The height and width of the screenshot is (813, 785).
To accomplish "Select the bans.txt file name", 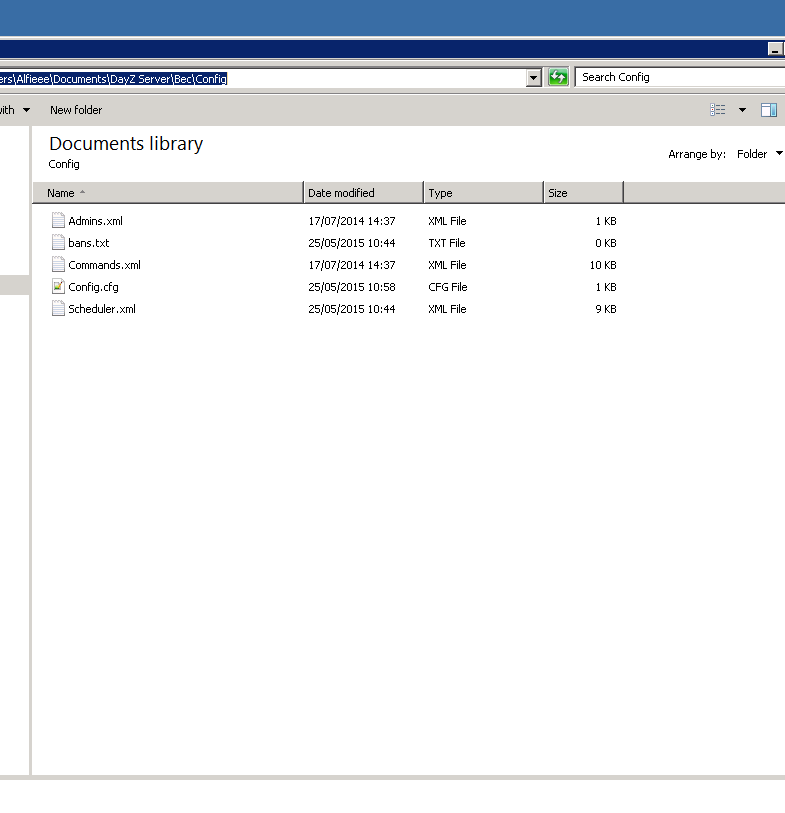I will [x=89, y=243].
